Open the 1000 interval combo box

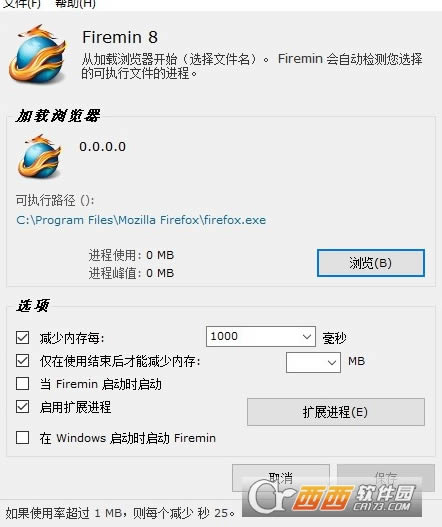[x=260, y=336]
